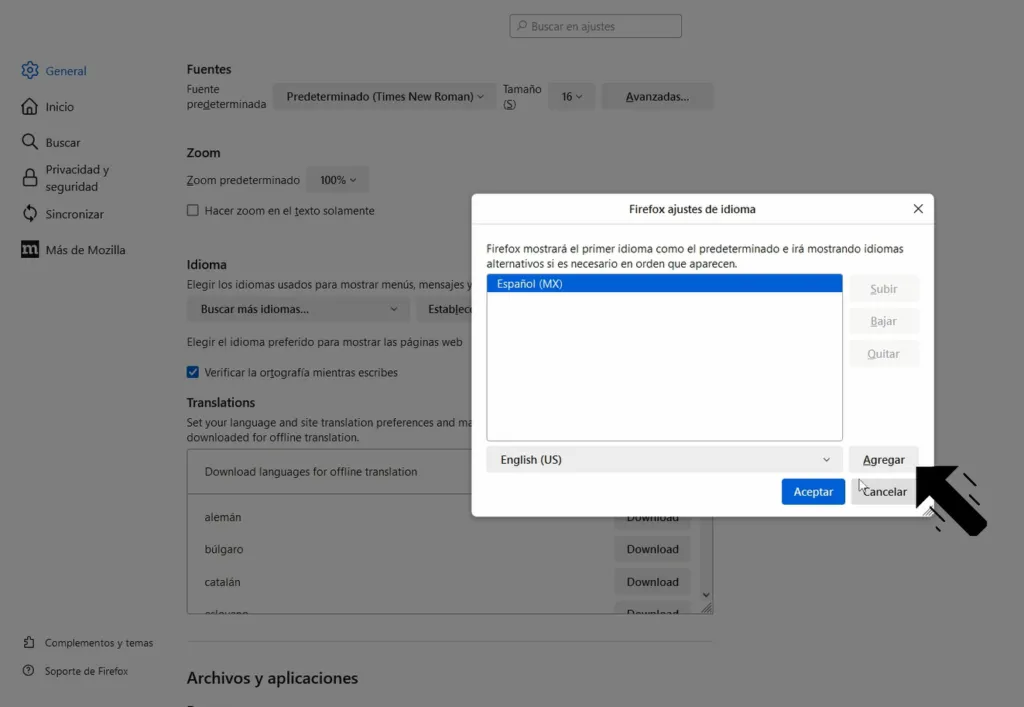Click the Quitar button

click(884, 354)
